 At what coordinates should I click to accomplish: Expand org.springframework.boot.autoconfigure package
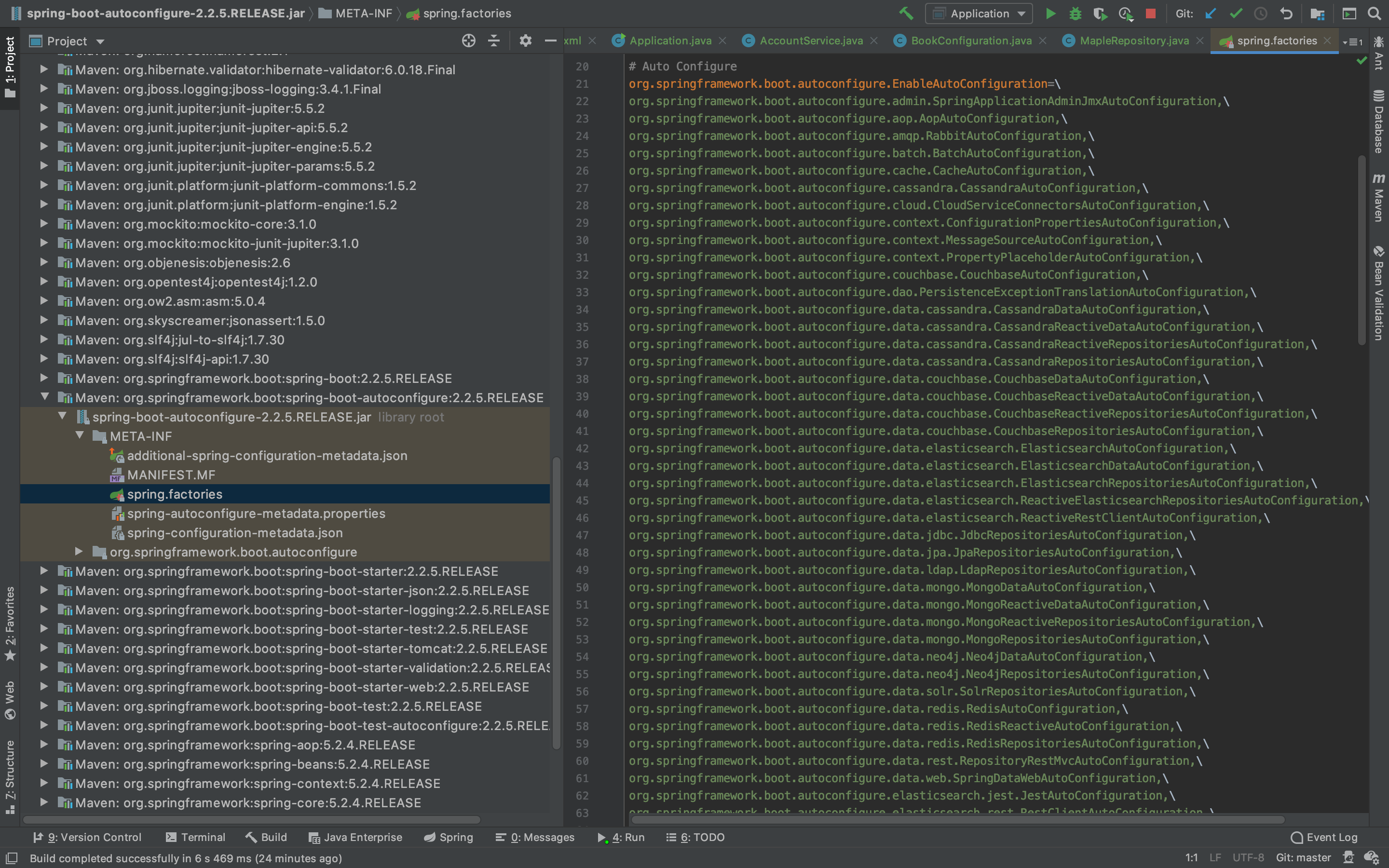pos(79,552)
